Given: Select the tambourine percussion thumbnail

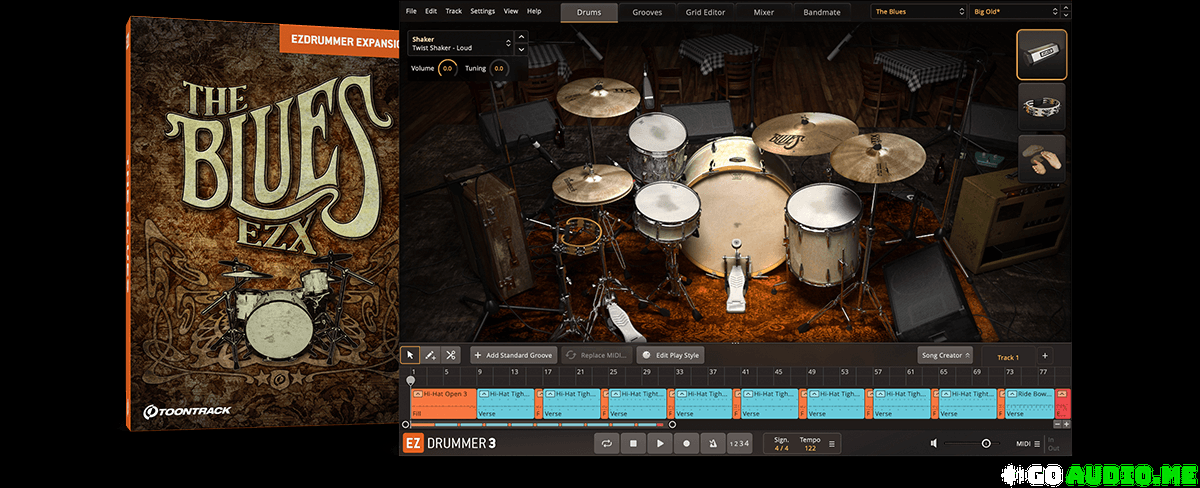Looking at the screenshot, I should (x=1042, y=107).
